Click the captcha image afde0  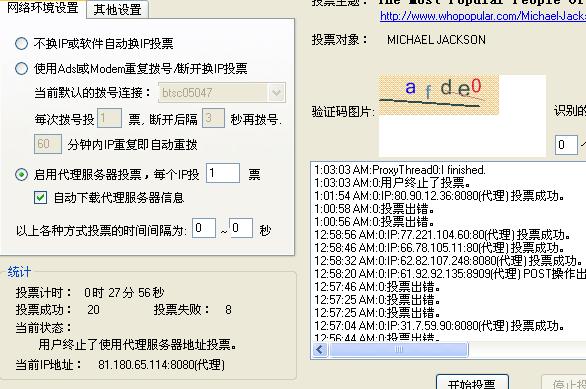(x=439, y=95)
